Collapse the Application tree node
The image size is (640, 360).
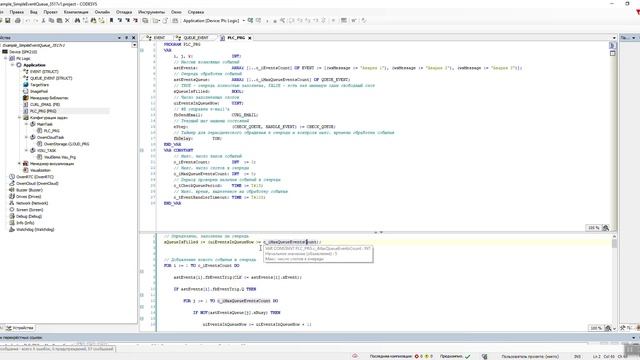[x=12, y=65]
